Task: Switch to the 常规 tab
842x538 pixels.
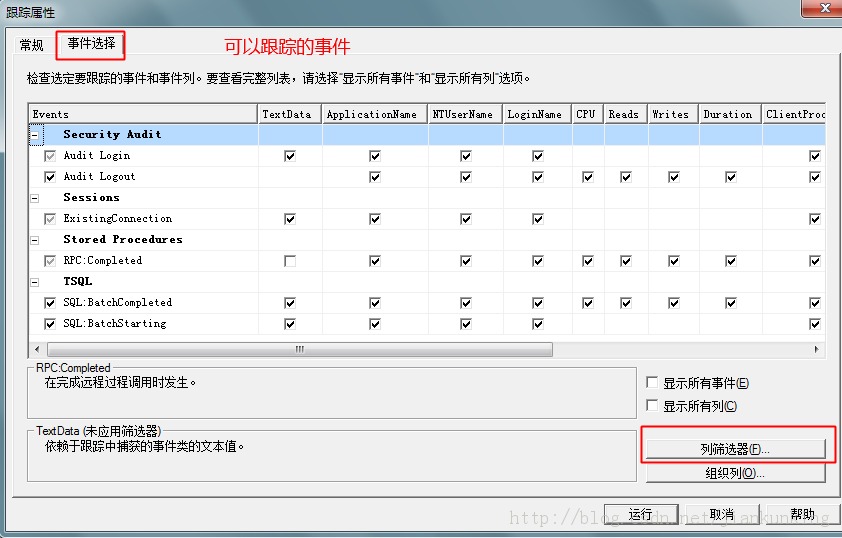Action: tap(32, 45)
